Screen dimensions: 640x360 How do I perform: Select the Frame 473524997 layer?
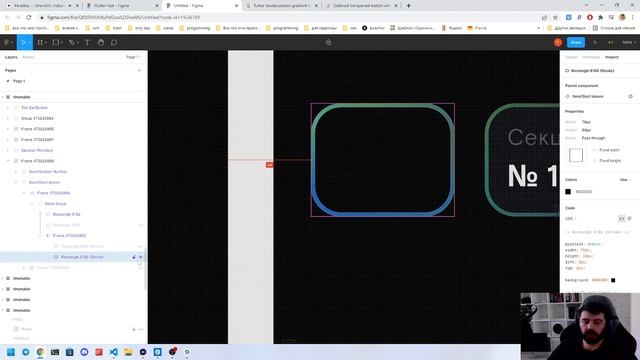tap(37, 140)
